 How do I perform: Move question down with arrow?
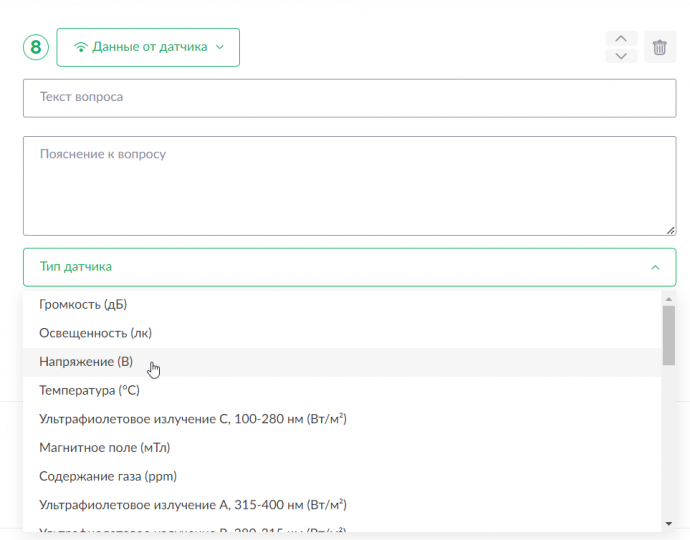coord(621,56)
